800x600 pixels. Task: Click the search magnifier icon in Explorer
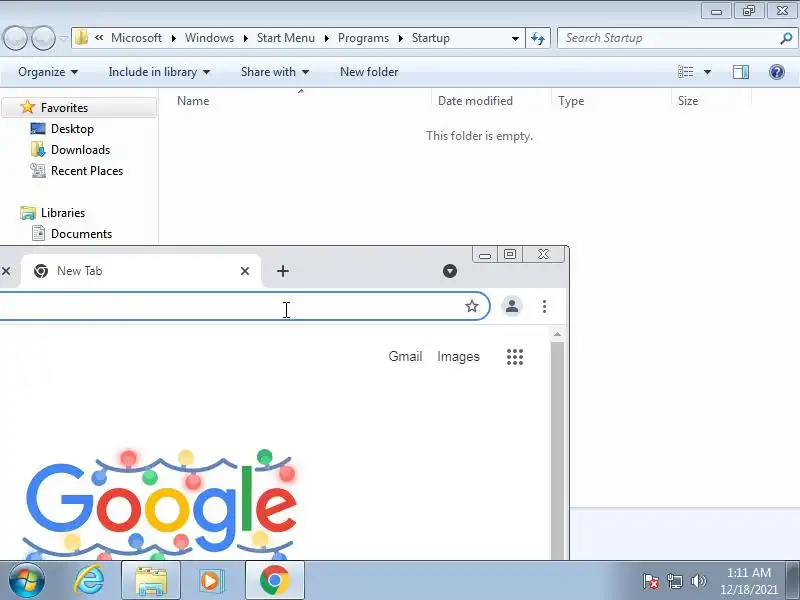pos(786,38)
